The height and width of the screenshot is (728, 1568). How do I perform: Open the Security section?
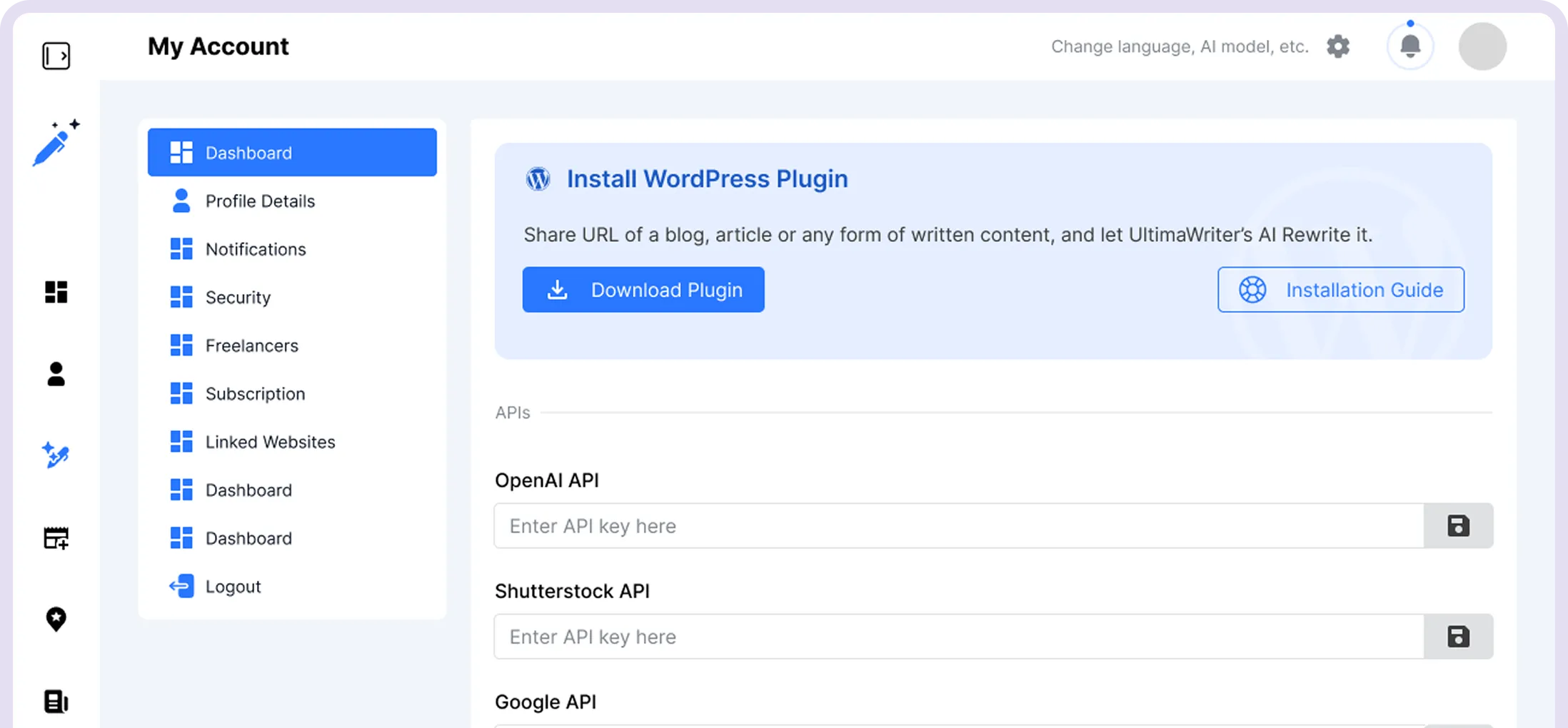click(x=292, y=298)
